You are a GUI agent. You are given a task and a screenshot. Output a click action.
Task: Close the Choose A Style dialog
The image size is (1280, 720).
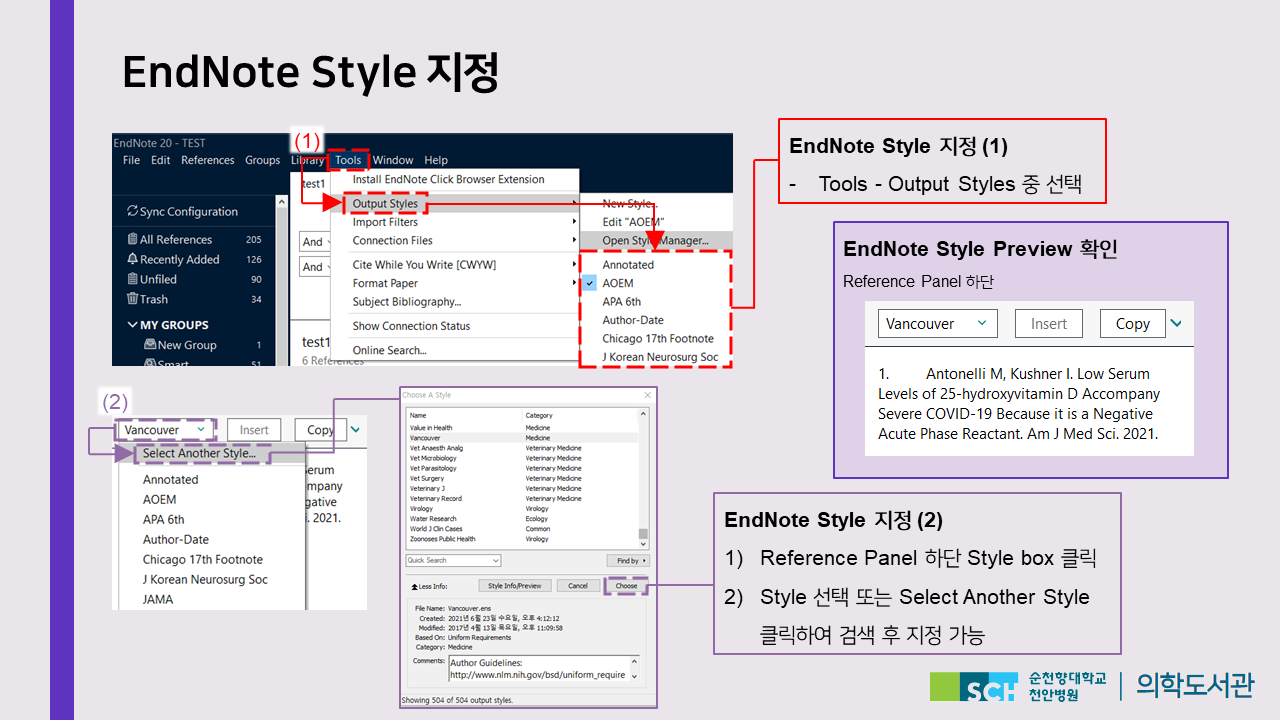647,395
